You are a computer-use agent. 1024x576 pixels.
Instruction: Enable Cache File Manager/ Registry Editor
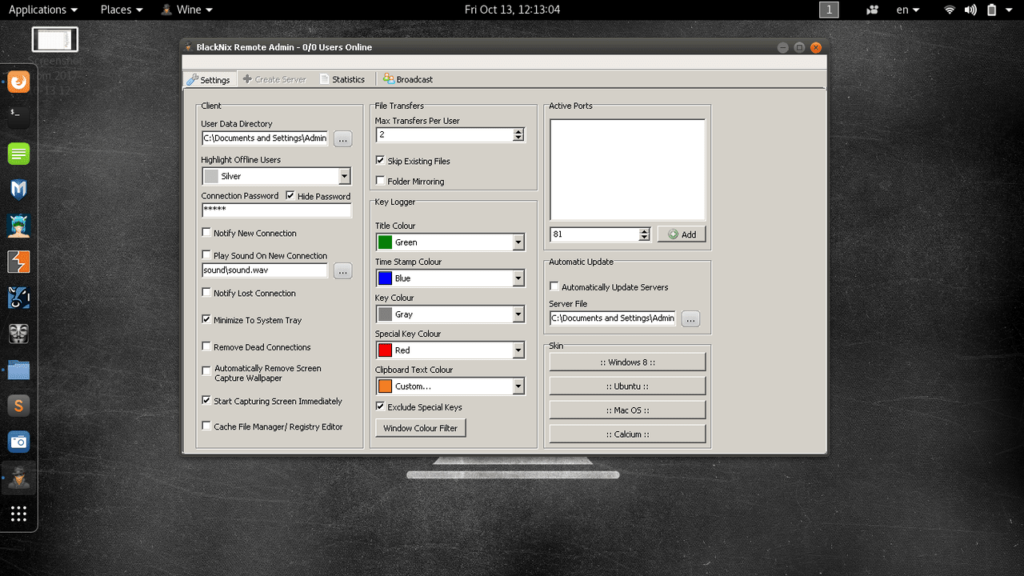click(x=206, y=426)
